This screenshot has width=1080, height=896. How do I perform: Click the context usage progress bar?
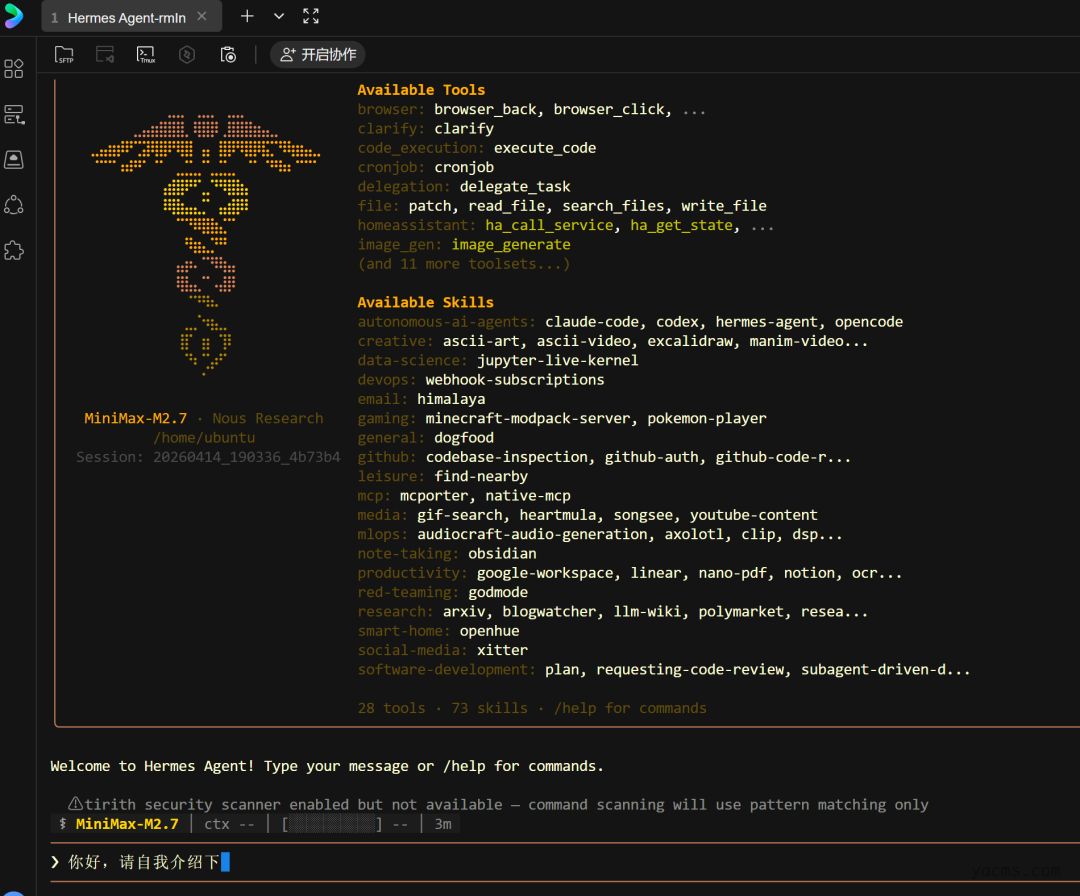click(332, 824)
